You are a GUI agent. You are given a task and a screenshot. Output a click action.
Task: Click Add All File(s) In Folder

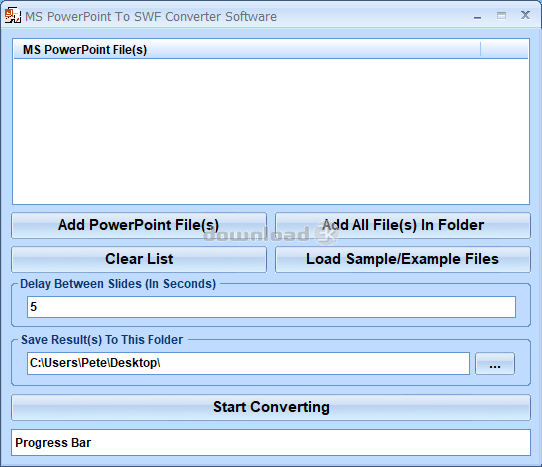(403, 225)
